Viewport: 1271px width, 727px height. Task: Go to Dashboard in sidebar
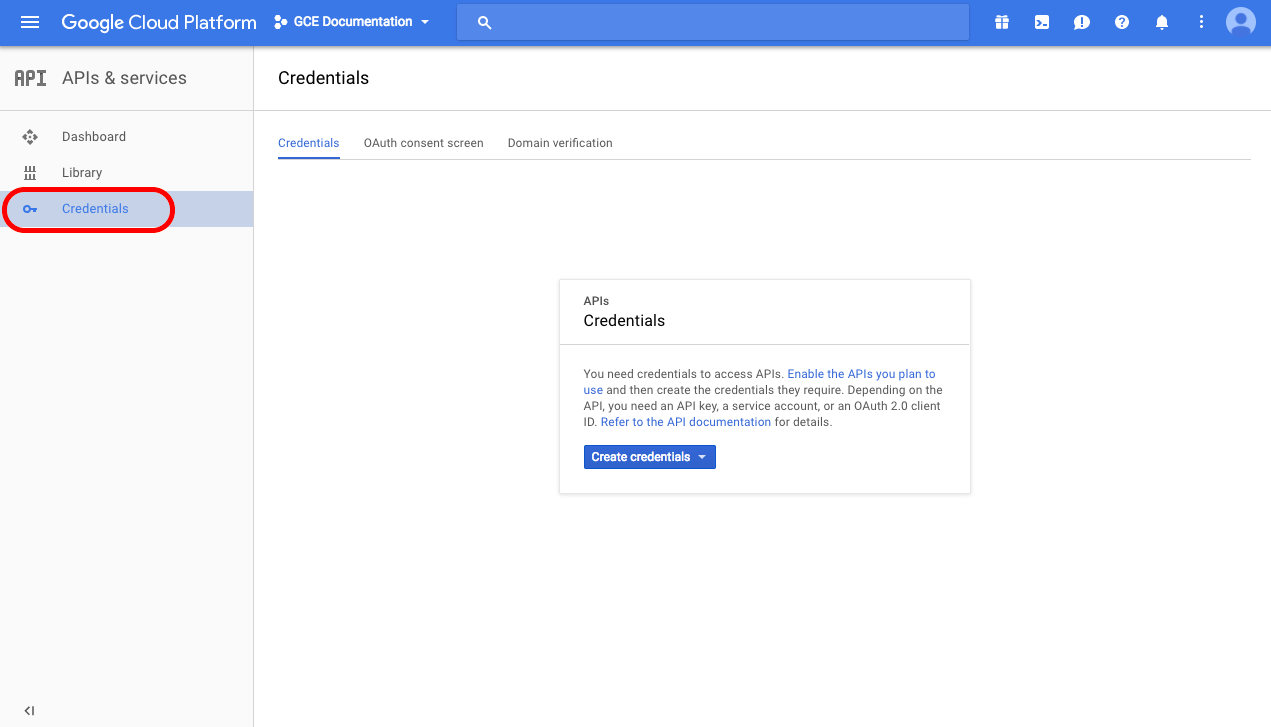point(126,137)
